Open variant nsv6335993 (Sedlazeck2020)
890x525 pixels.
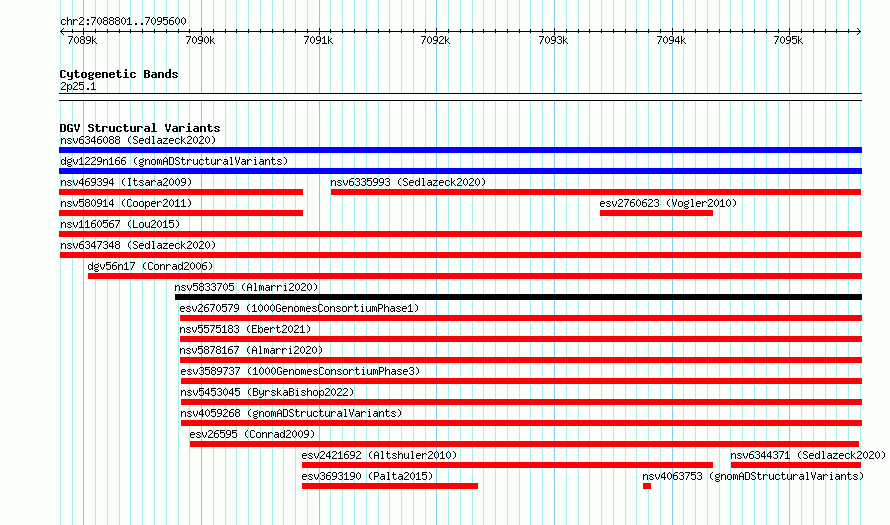tap(408, 182)
